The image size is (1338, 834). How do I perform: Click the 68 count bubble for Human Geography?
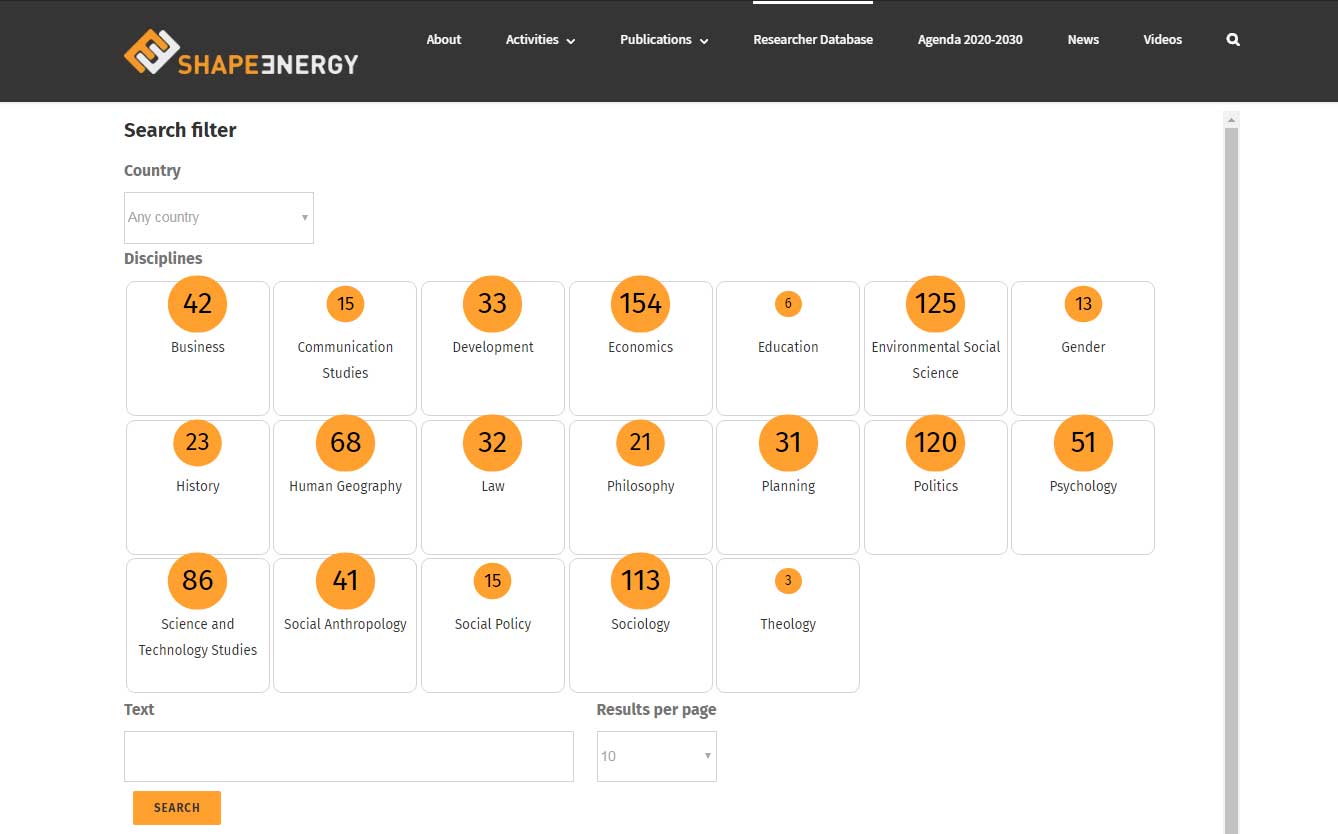click(345, 443)
